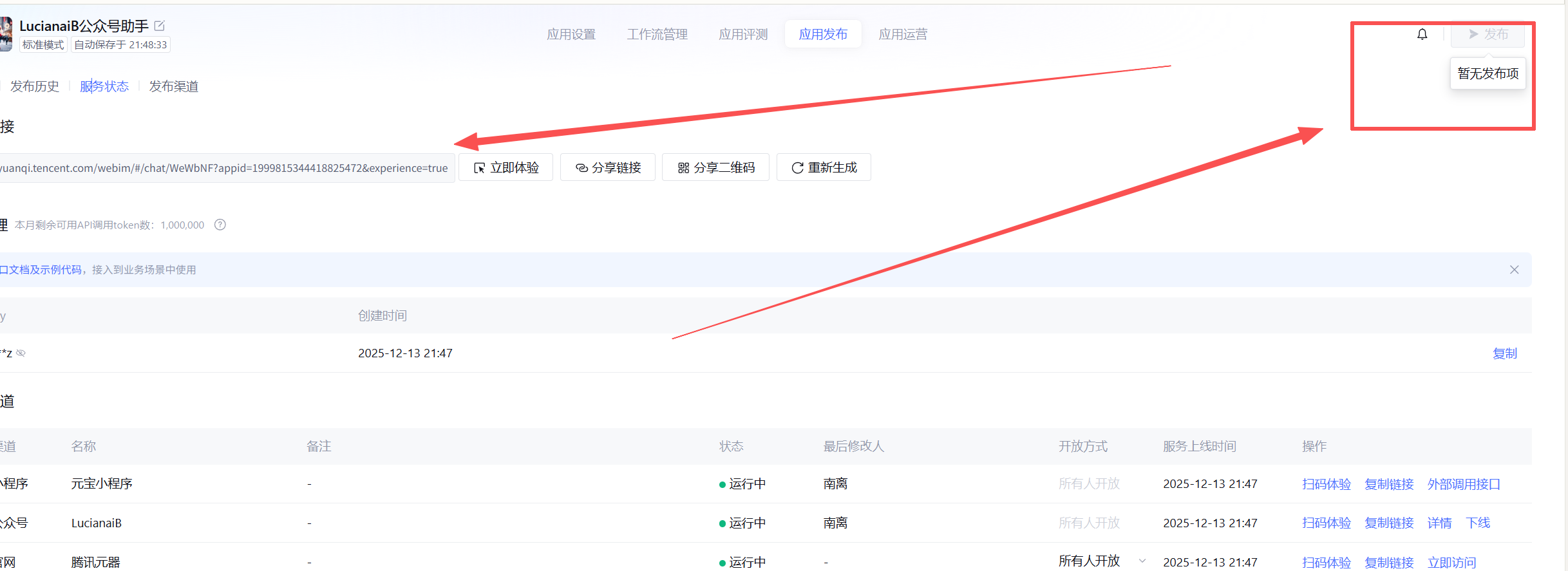The width and height of the screenshot is (1568, 571).
Task: Click the 腾讯元器 channel name
Action: (96, 562)
